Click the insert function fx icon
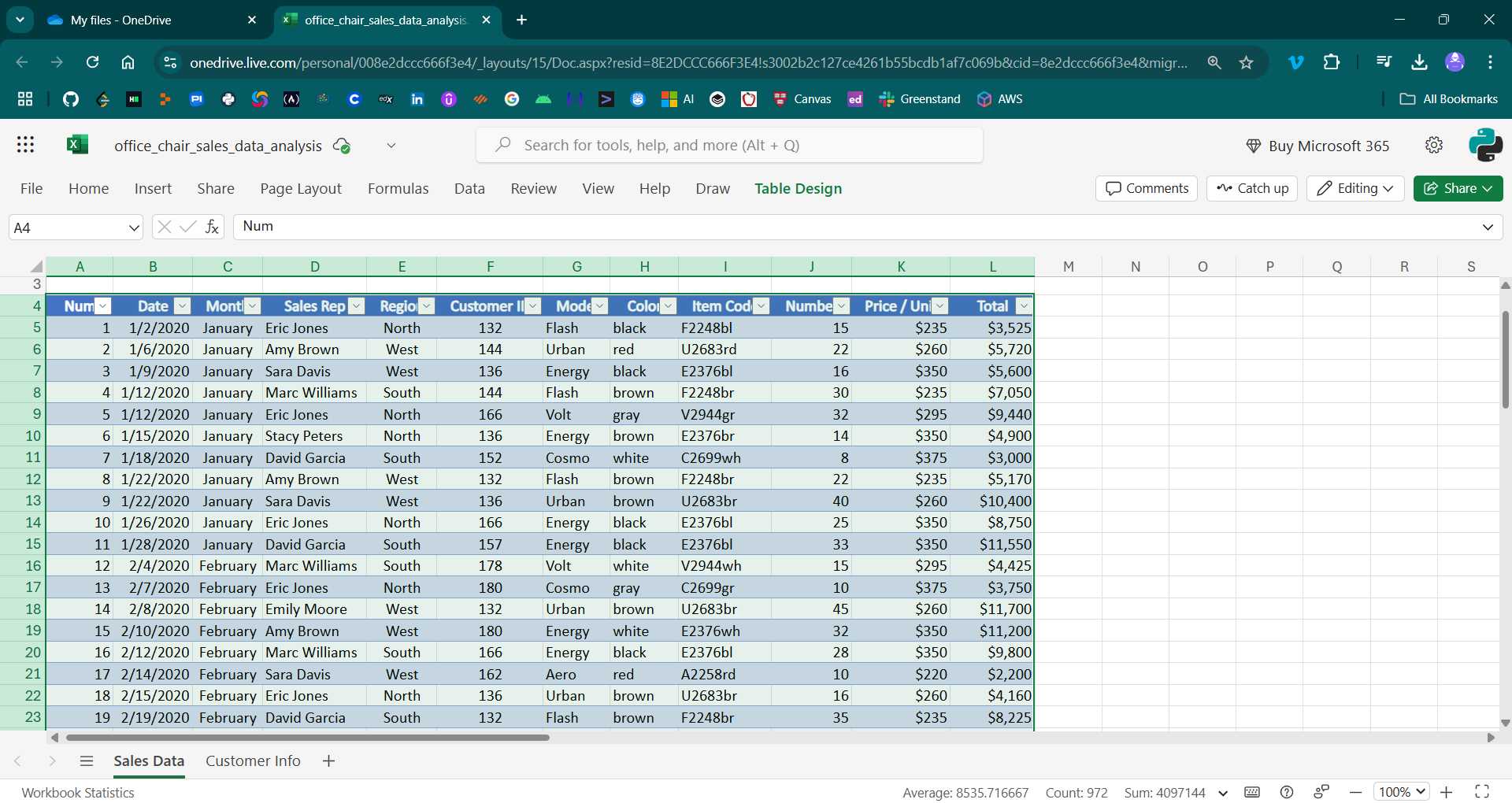Image resolution: width=1512 pixels, height=803 pixels. (212, 228)
